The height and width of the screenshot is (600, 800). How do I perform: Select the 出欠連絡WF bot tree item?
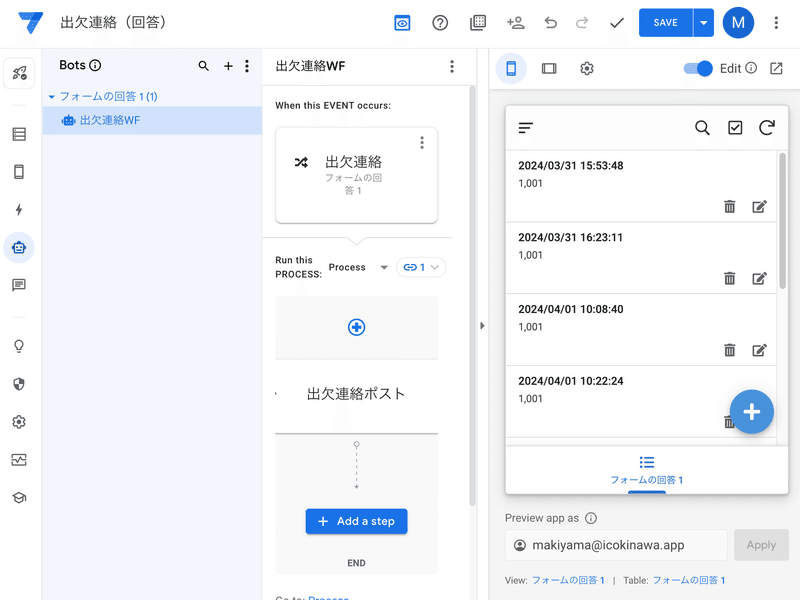152,120
